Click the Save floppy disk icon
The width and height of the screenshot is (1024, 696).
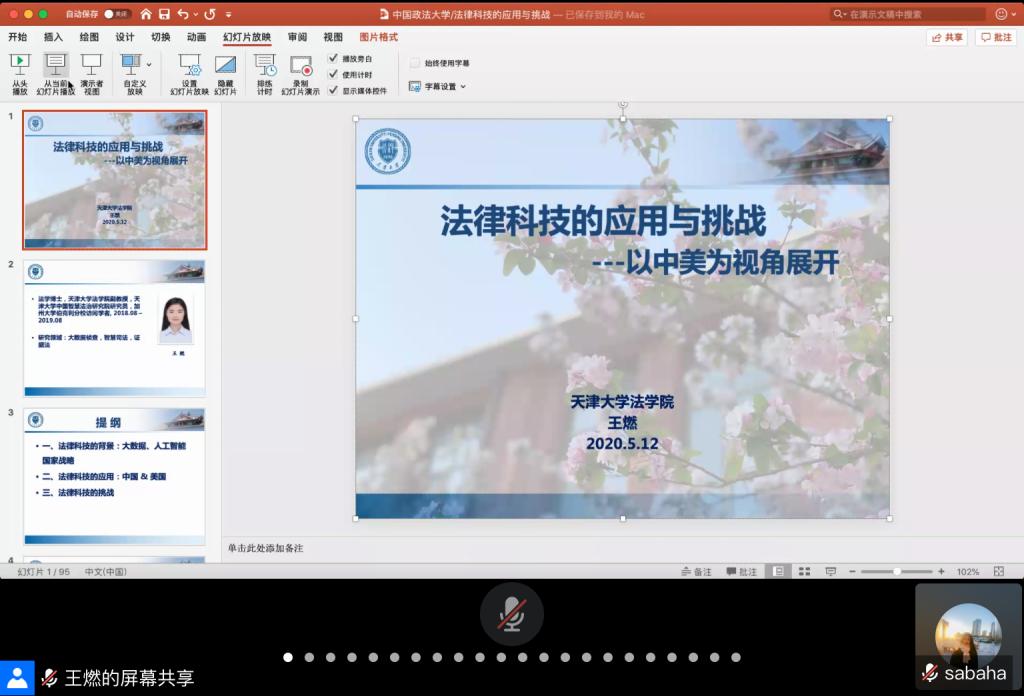point(165,14)
